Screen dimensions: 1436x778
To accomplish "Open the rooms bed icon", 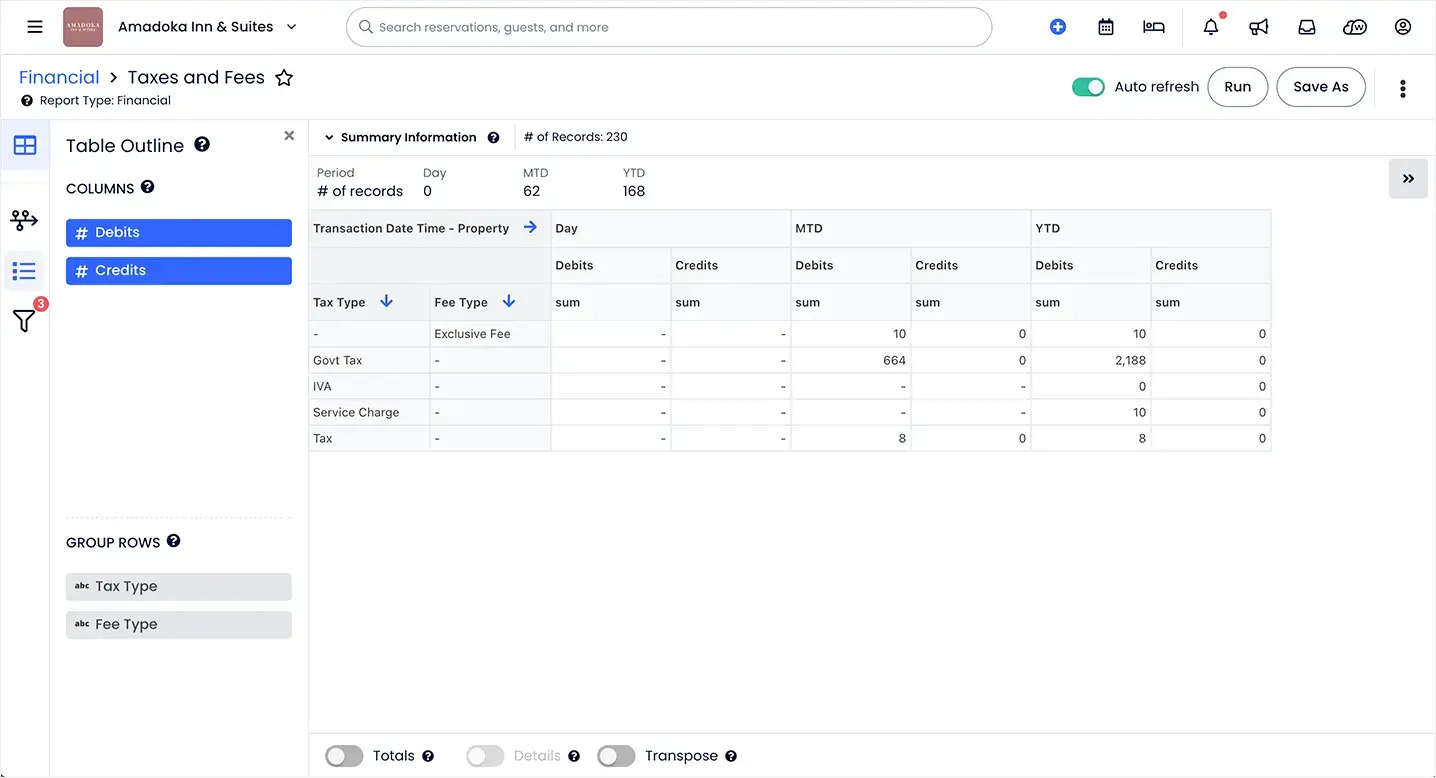I will click(x=1154, y=27).
